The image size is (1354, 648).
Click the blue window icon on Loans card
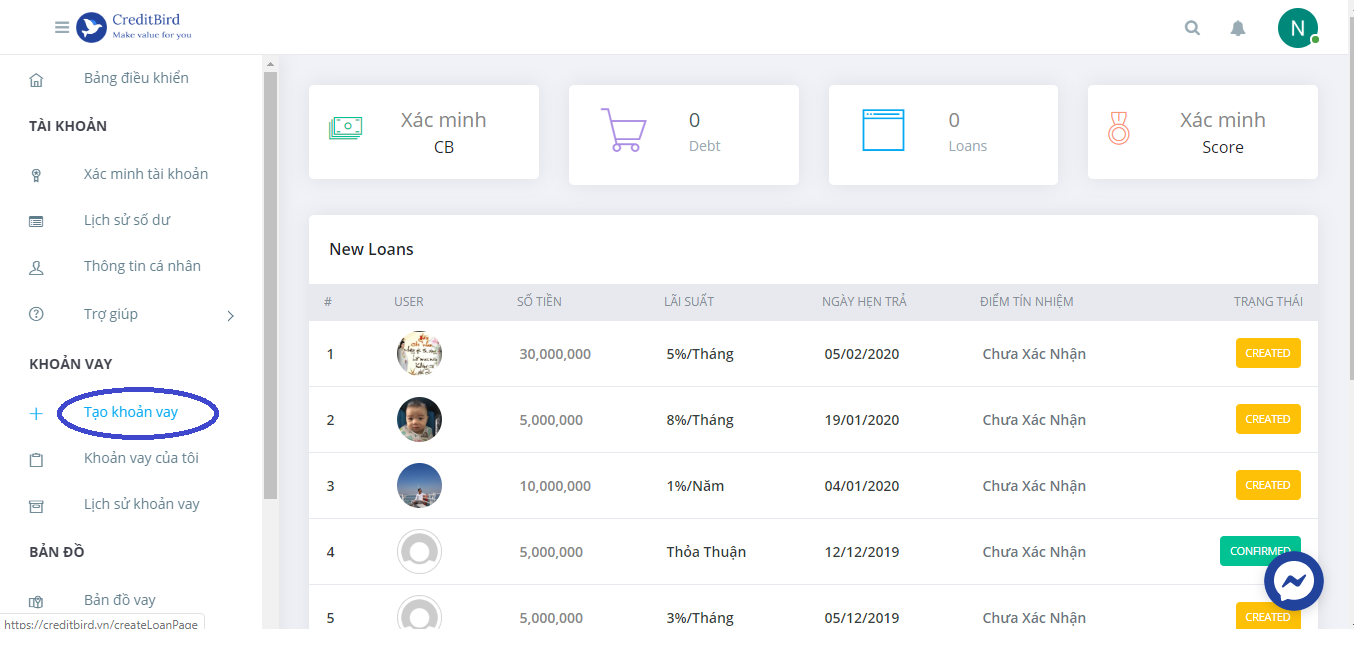pyautogui.click(x=883, y=129)
